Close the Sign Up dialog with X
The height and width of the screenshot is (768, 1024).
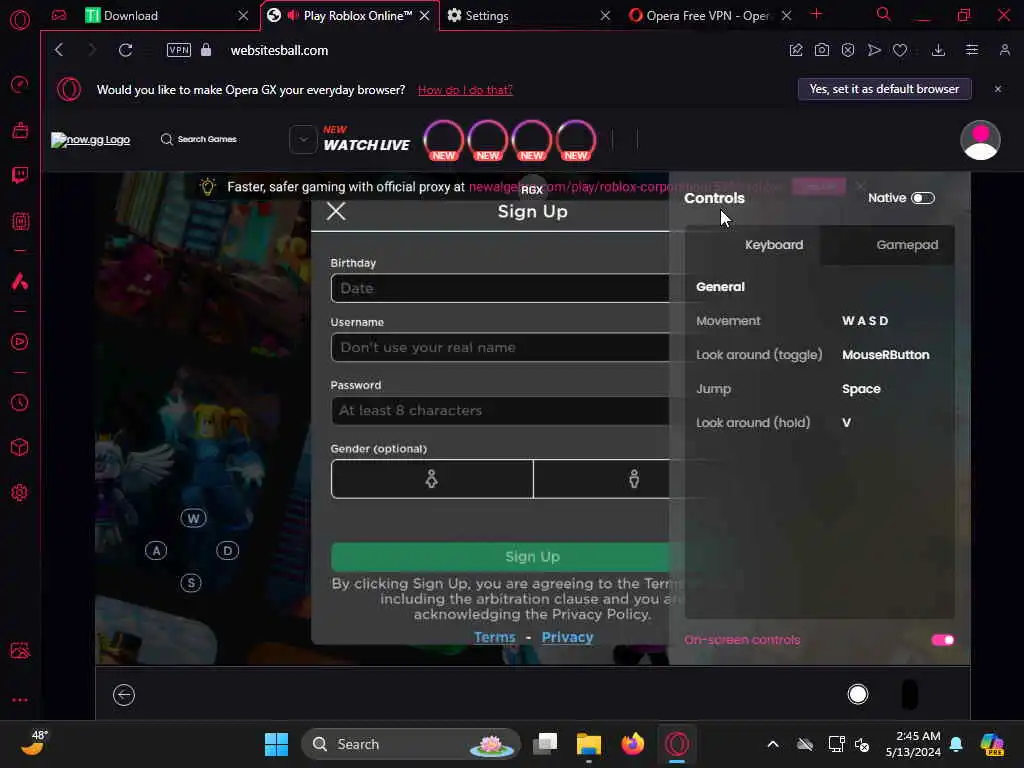336,211
